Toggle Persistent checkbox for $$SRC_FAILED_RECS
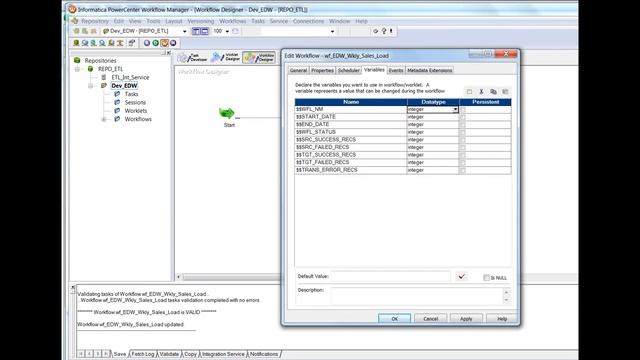640x360 pixels. point(462,147)
